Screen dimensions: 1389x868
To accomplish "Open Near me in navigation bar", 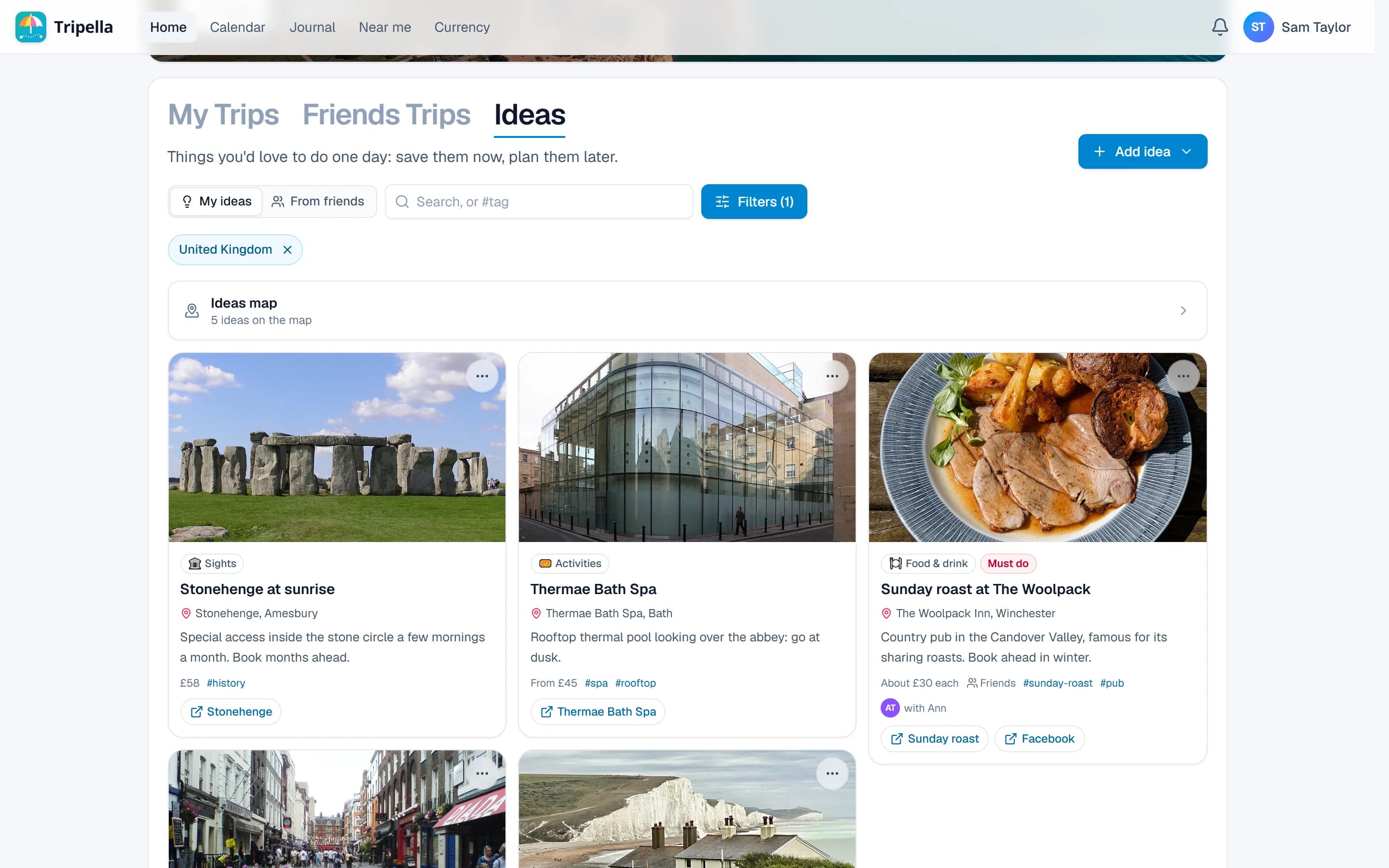I will [x=384, y=27].
